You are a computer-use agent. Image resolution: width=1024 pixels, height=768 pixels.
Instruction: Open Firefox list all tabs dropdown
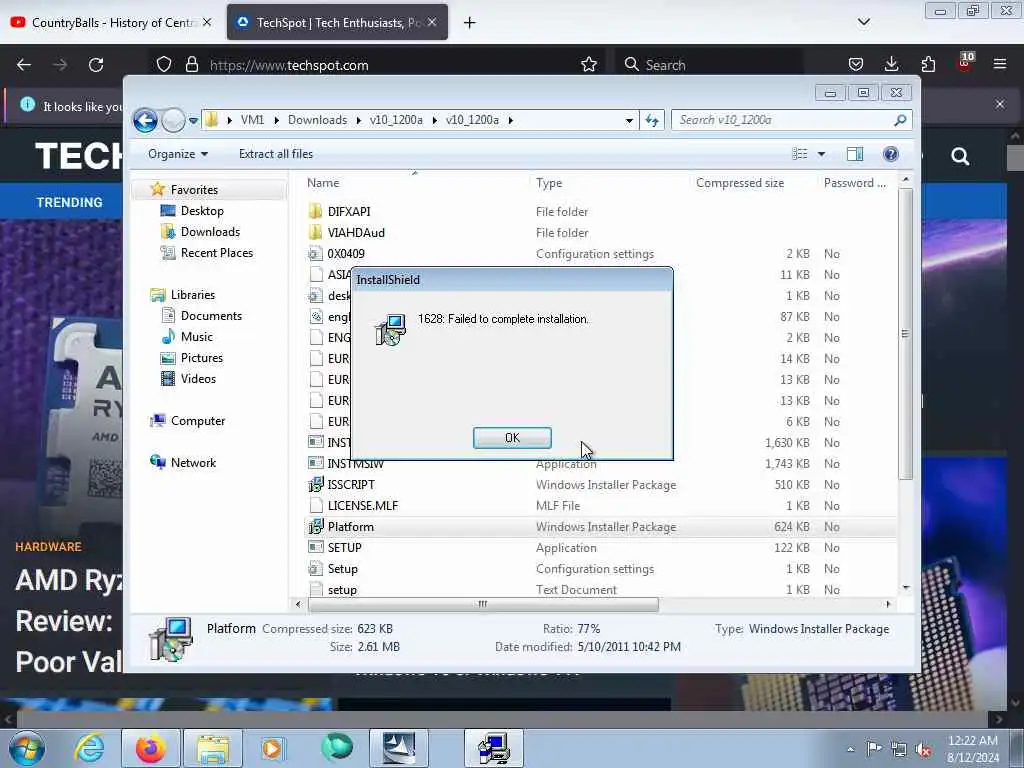pos(863,22)
